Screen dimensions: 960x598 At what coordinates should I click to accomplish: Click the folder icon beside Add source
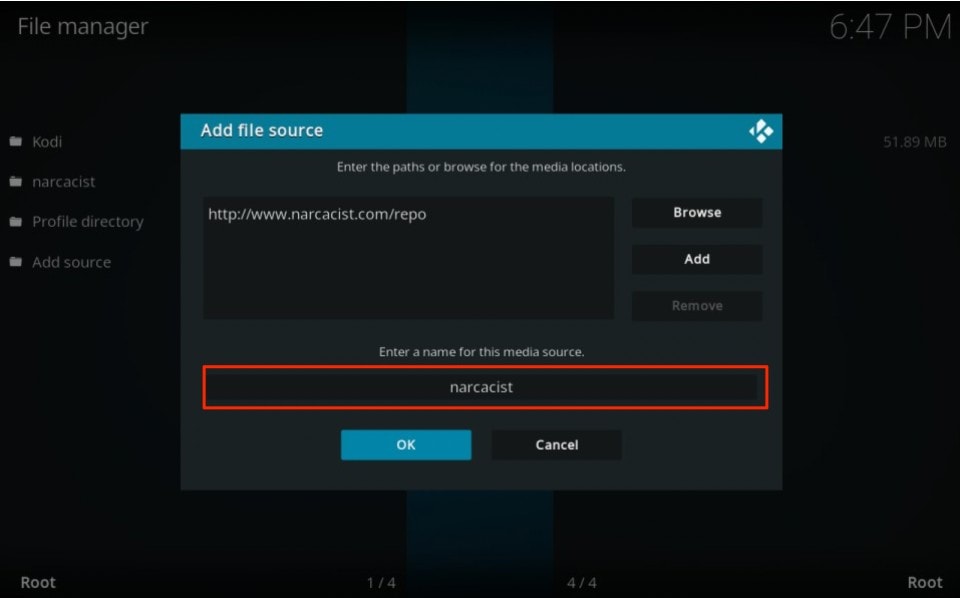(16, 262)
